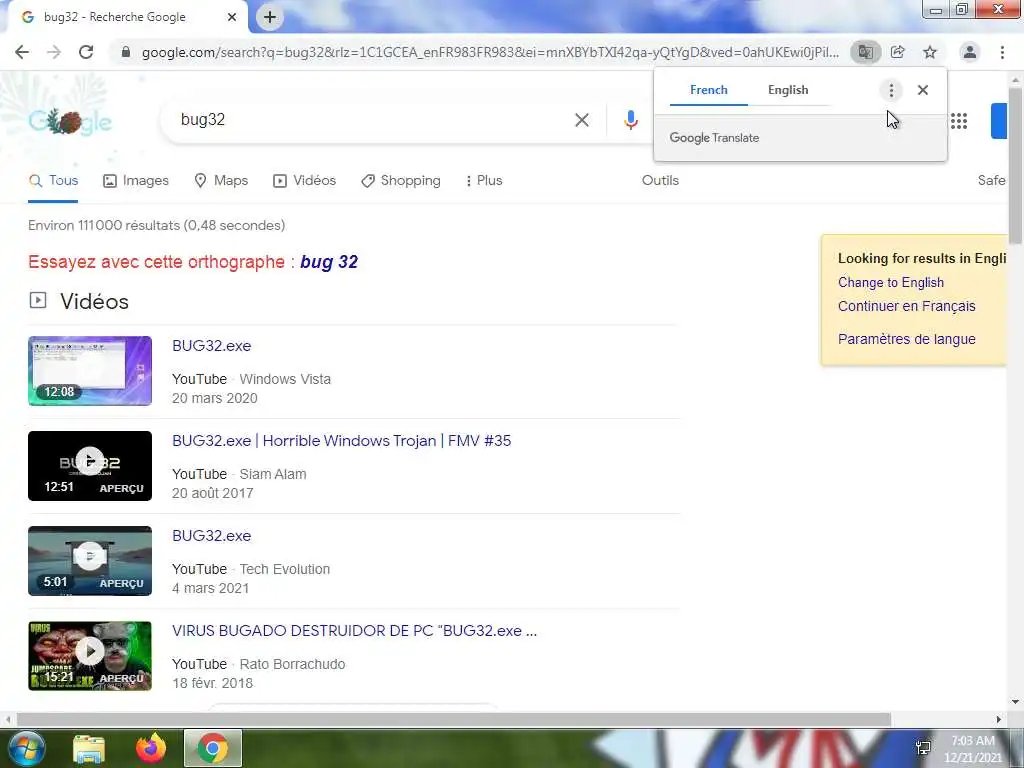Click the suggested spelling bug 32

pos(329,262)
